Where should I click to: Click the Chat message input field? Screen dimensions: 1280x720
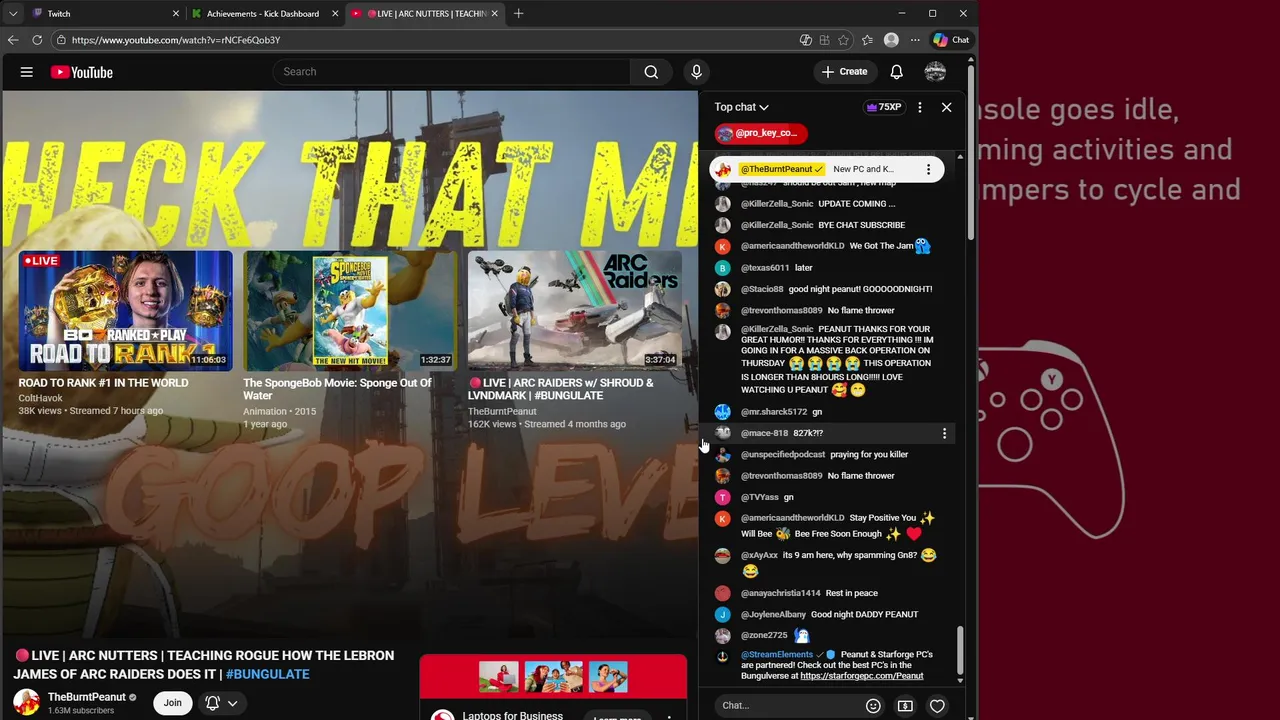tap(788, 706)
